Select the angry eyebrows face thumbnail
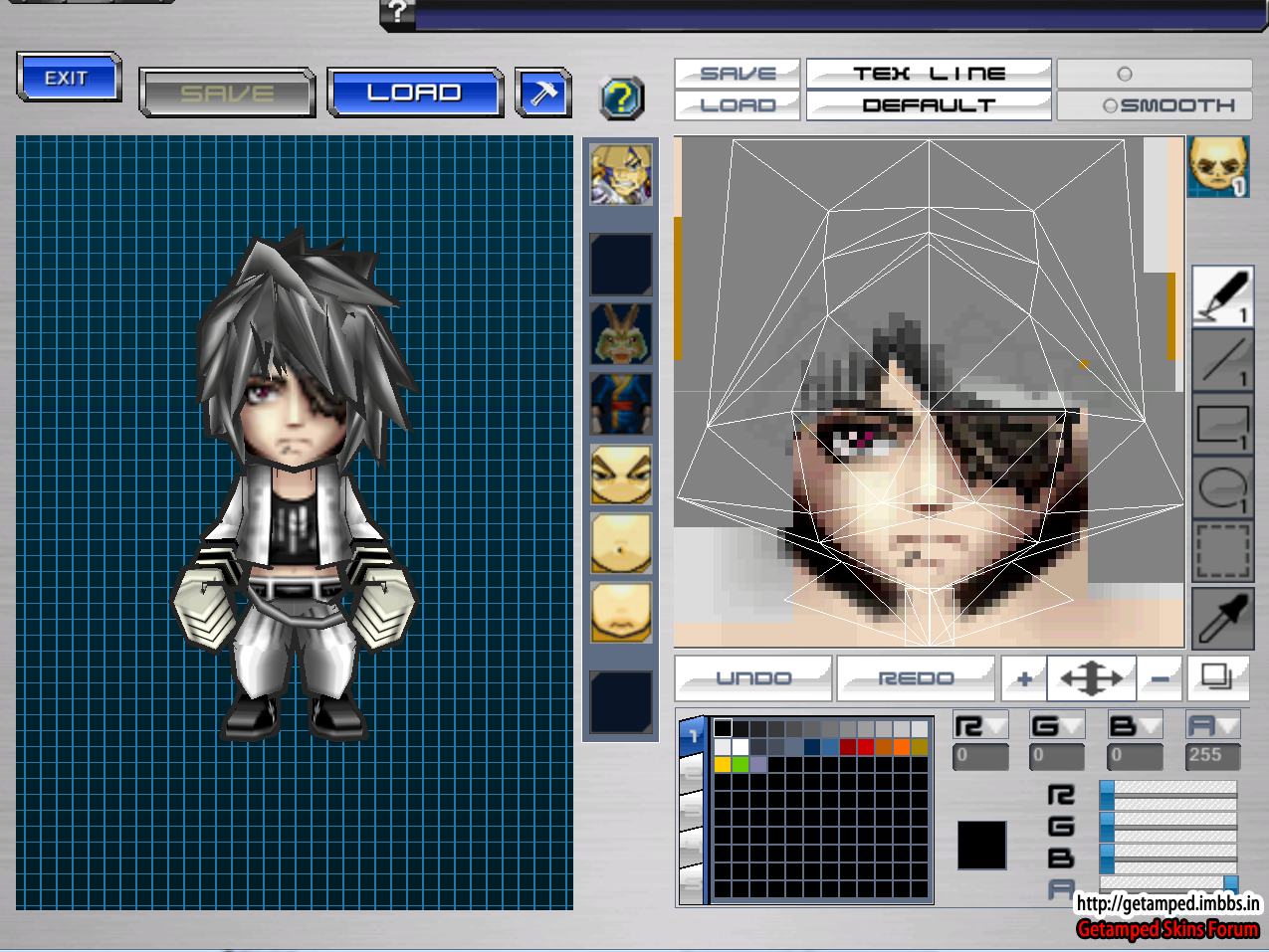Screen dimensions: 1269x952 point(621,475)
